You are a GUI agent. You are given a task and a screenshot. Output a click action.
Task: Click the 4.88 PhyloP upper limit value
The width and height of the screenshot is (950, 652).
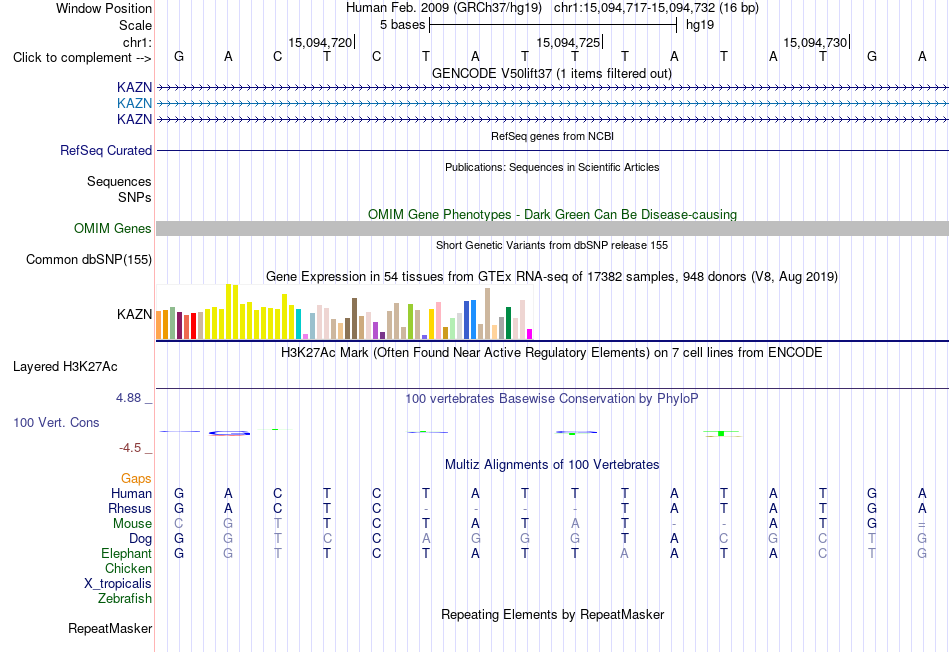pos(128,398)
